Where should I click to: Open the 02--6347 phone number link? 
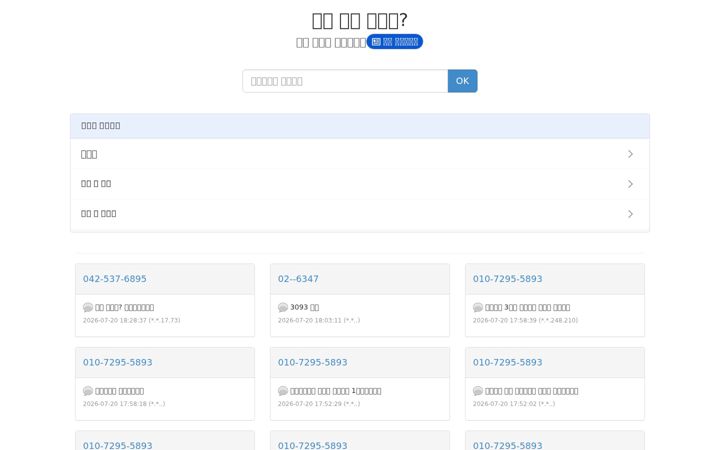[x=298, y=279]
